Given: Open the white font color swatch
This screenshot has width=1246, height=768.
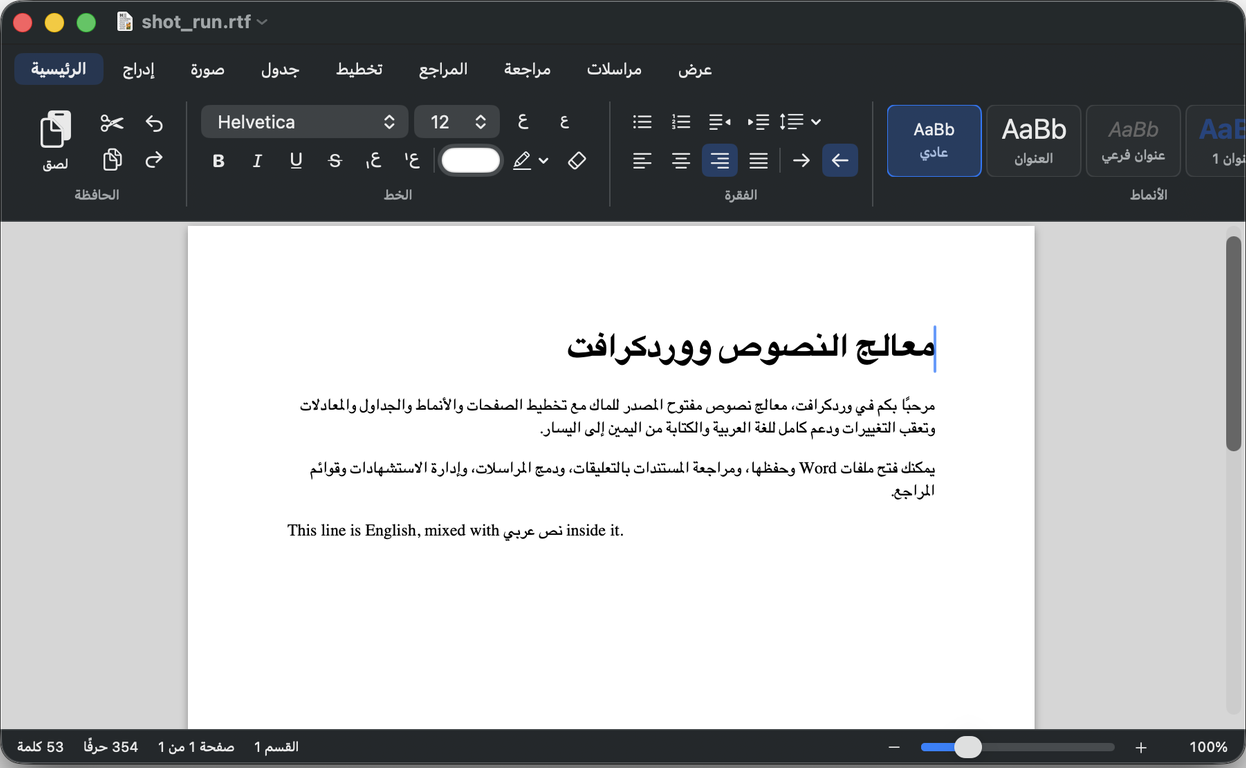Looking at the screenshot, I should (x=470, y=161).
